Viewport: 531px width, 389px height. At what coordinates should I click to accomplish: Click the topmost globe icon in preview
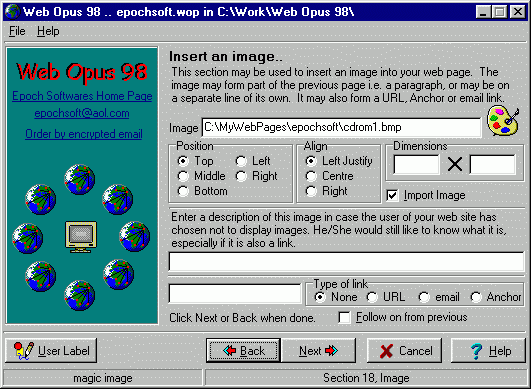80,179
